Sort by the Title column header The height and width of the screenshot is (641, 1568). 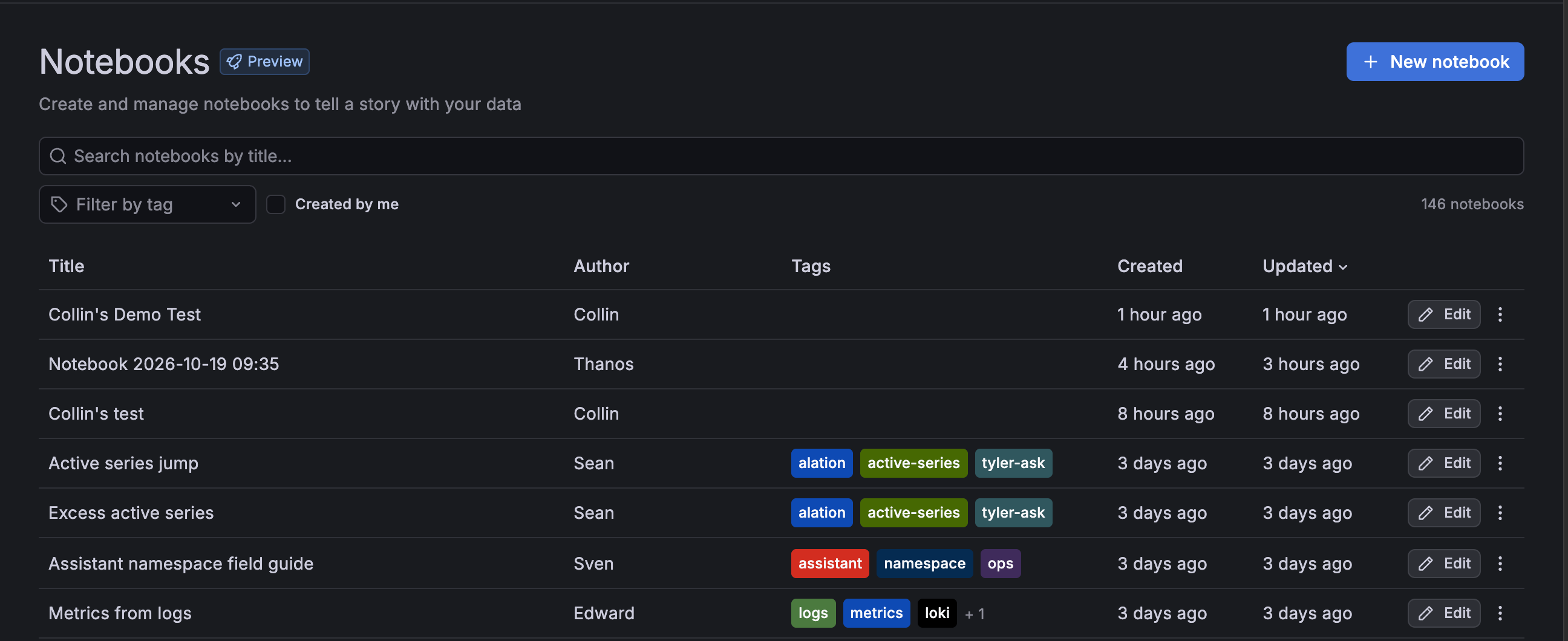(67, 266)
